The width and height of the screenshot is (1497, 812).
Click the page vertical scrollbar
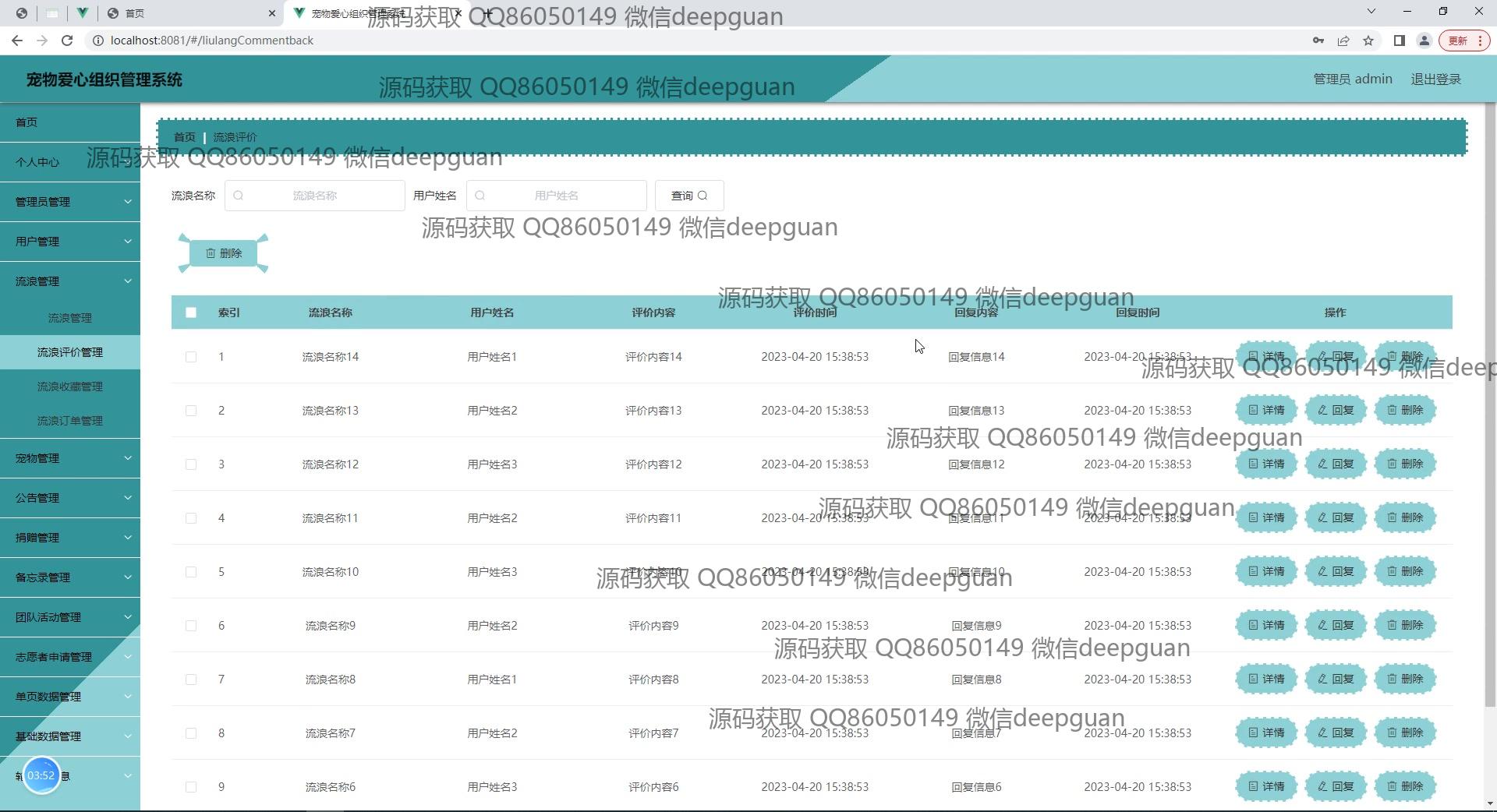[1490, 405]
